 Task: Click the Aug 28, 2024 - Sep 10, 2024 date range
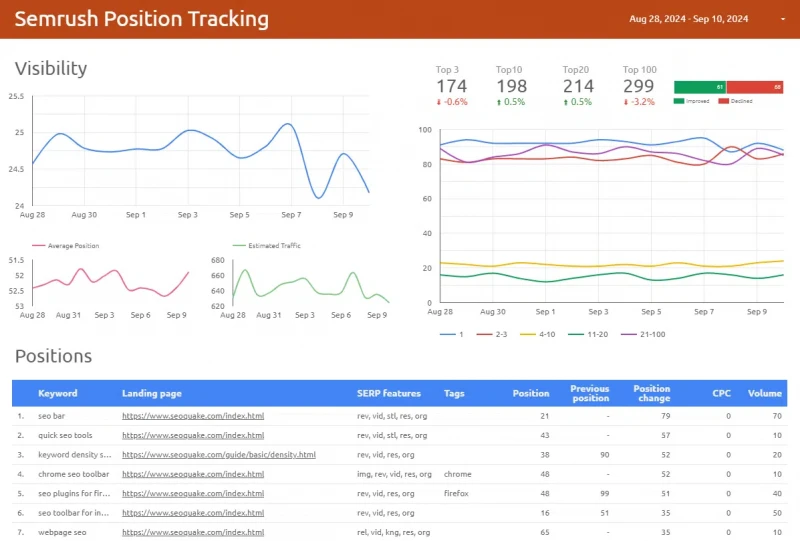688,19
